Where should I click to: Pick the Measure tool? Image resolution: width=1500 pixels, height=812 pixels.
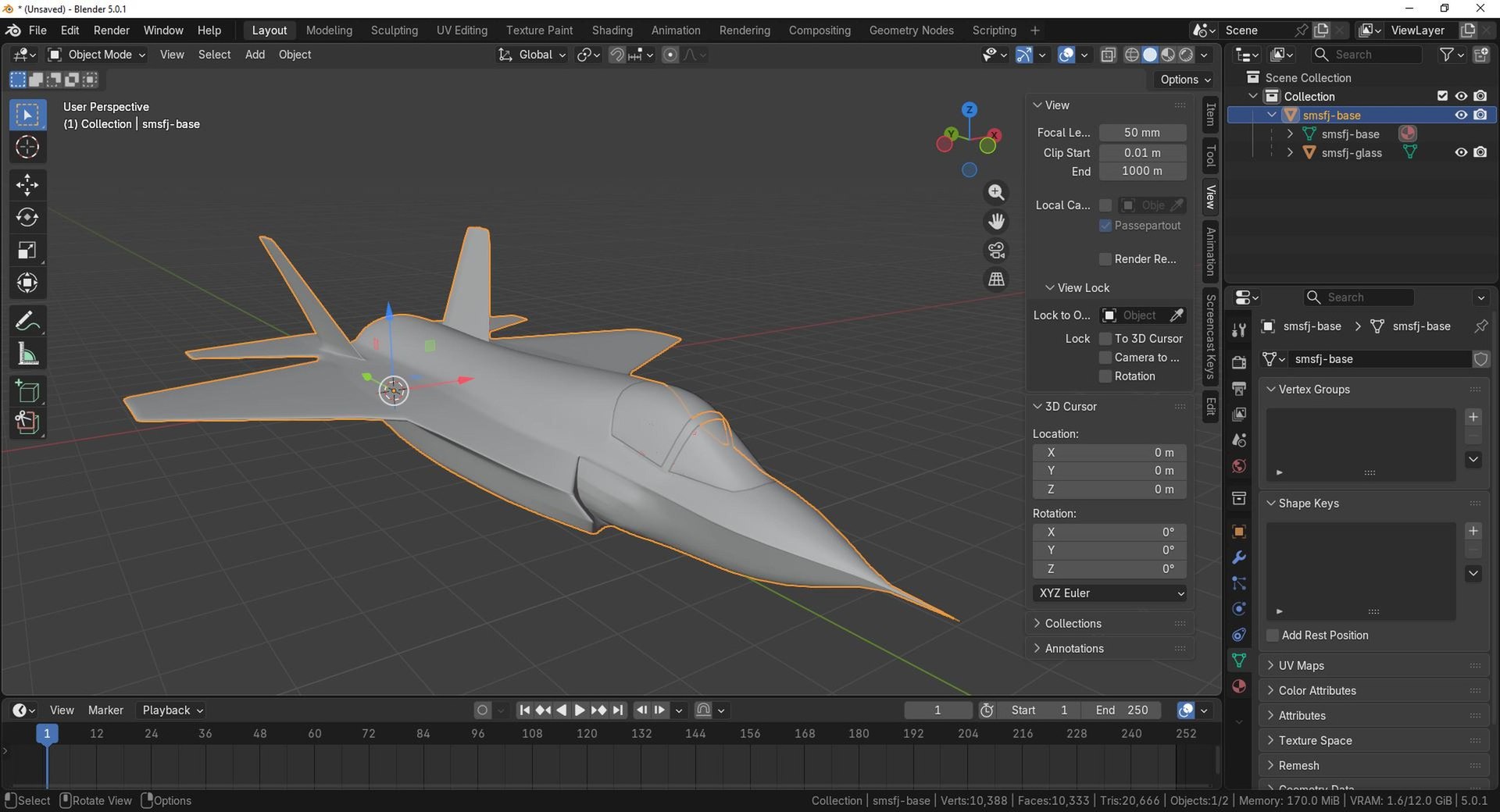(27, 354)
